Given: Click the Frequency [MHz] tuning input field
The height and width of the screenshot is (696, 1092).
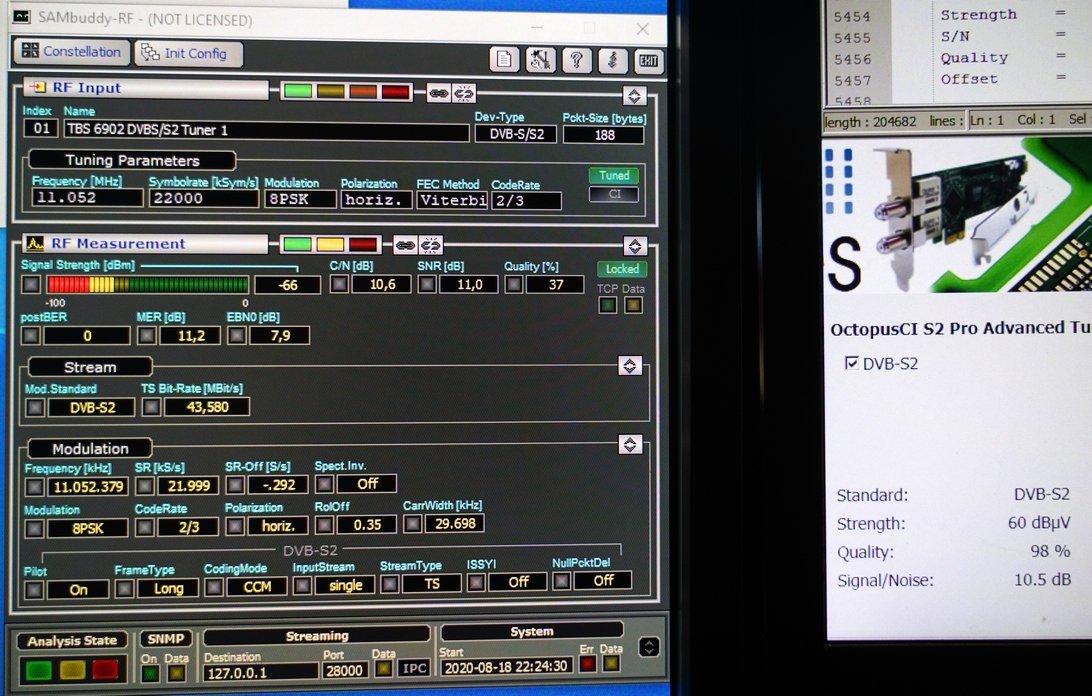Looking at the screenshot, I should 87,198.
